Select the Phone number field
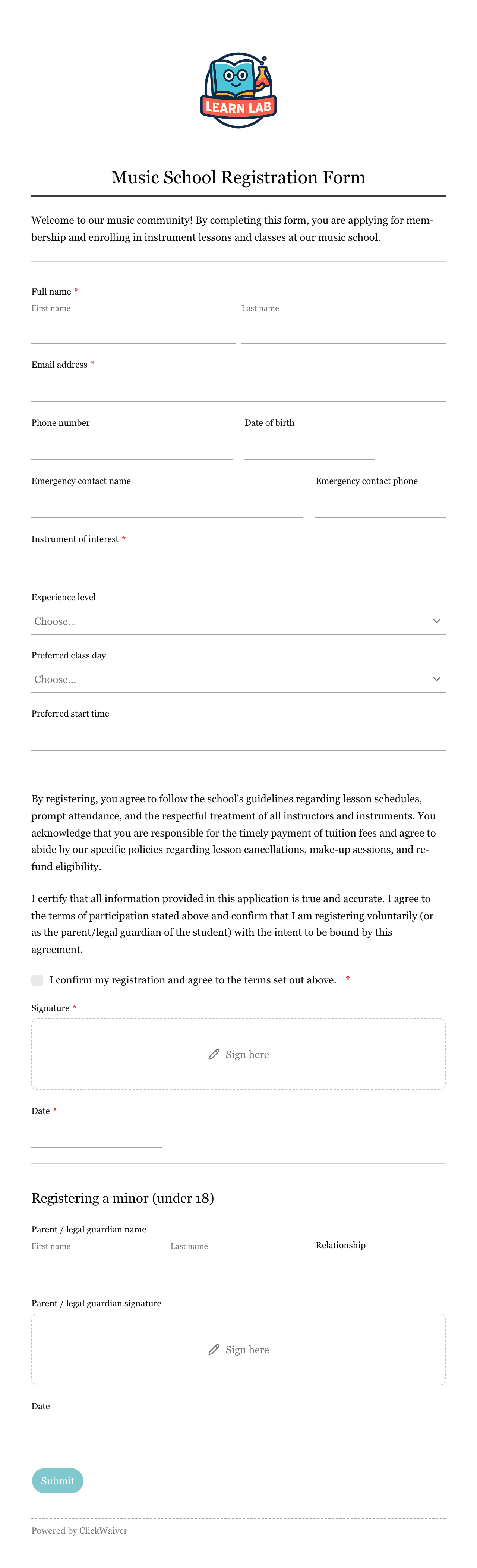 [132, 447]
